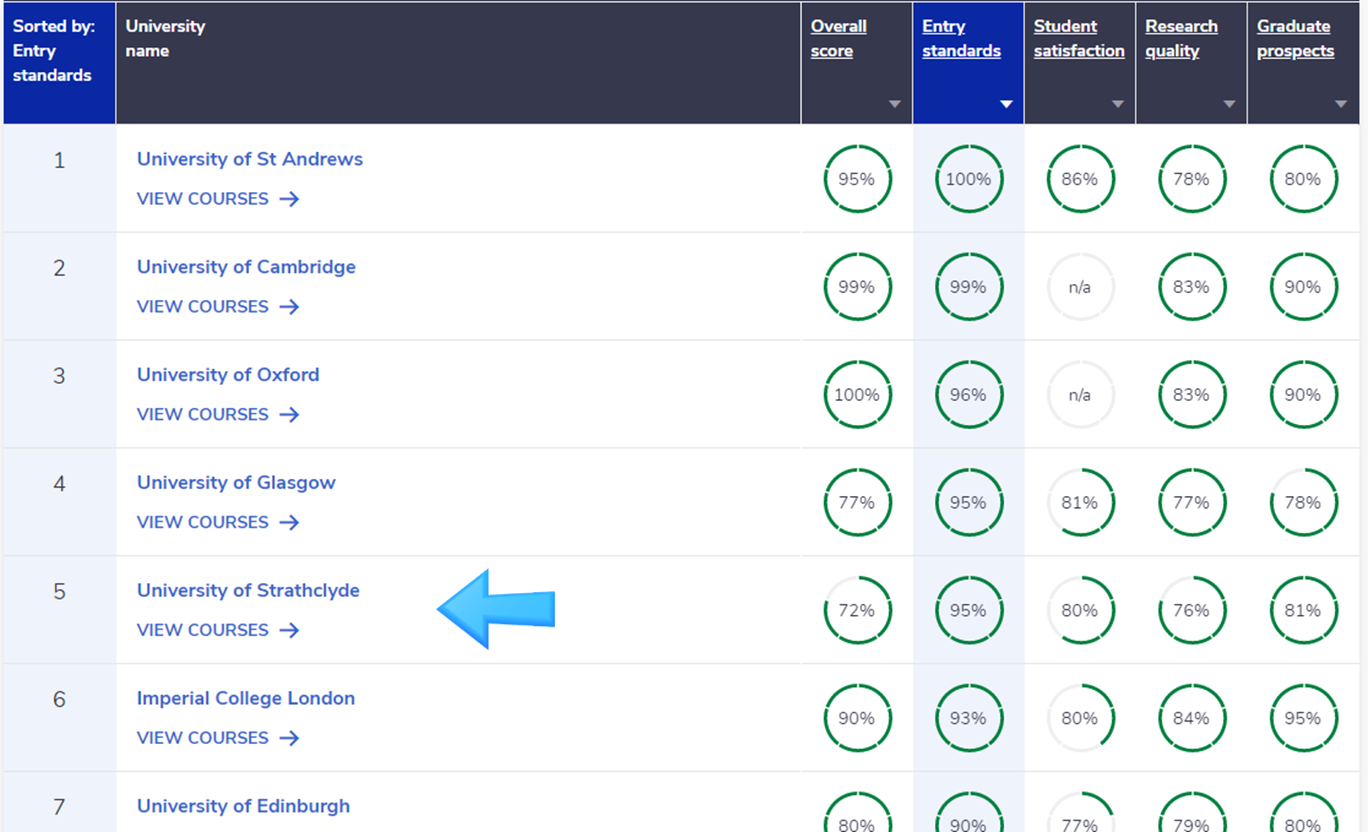This screenshot has width=1368, height=832.
Task: Click Imperial 90% overall score circle
Action: click(857, 718)
